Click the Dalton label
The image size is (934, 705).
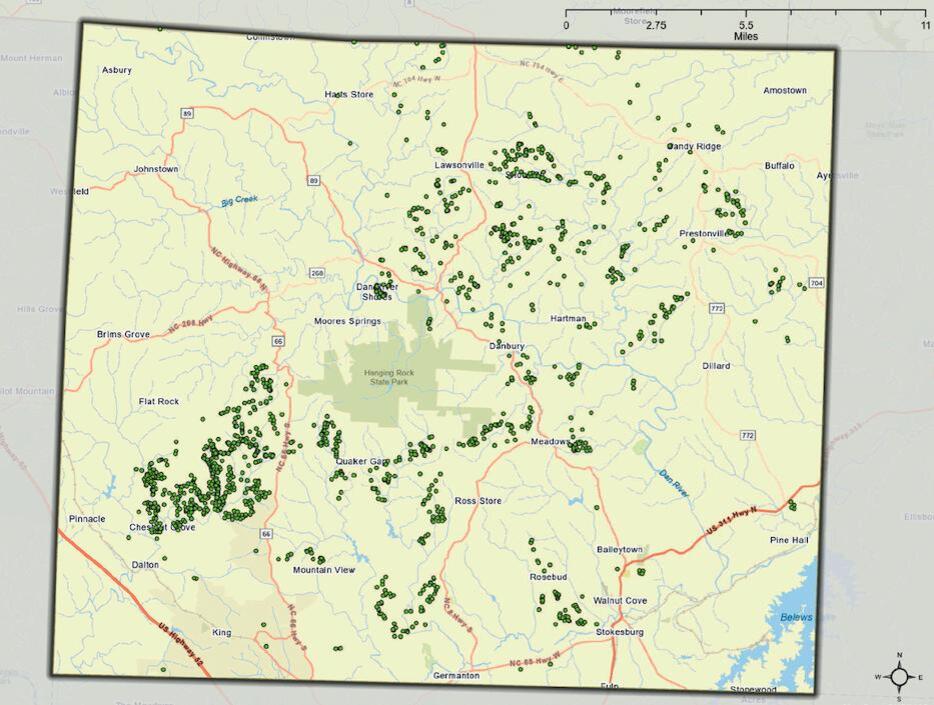[x=145, y=564]
